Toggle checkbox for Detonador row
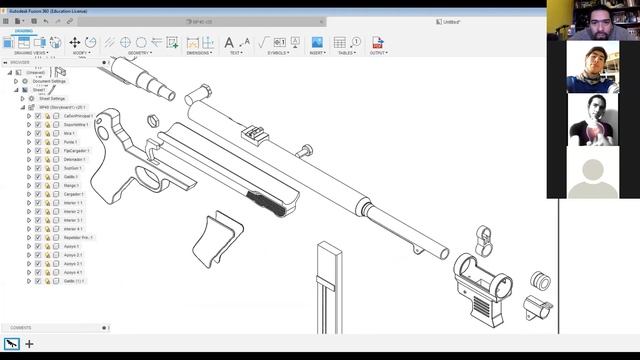The image size is (640, 360). pos(38,159)
